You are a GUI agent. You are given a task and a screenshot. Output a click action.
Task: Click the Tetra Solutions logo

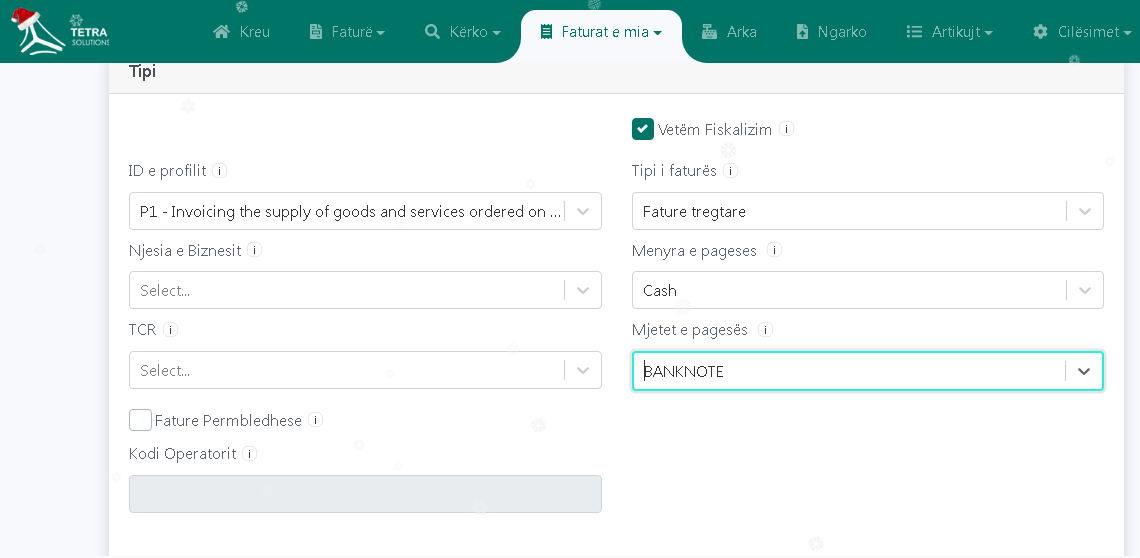tap(60, 31)
